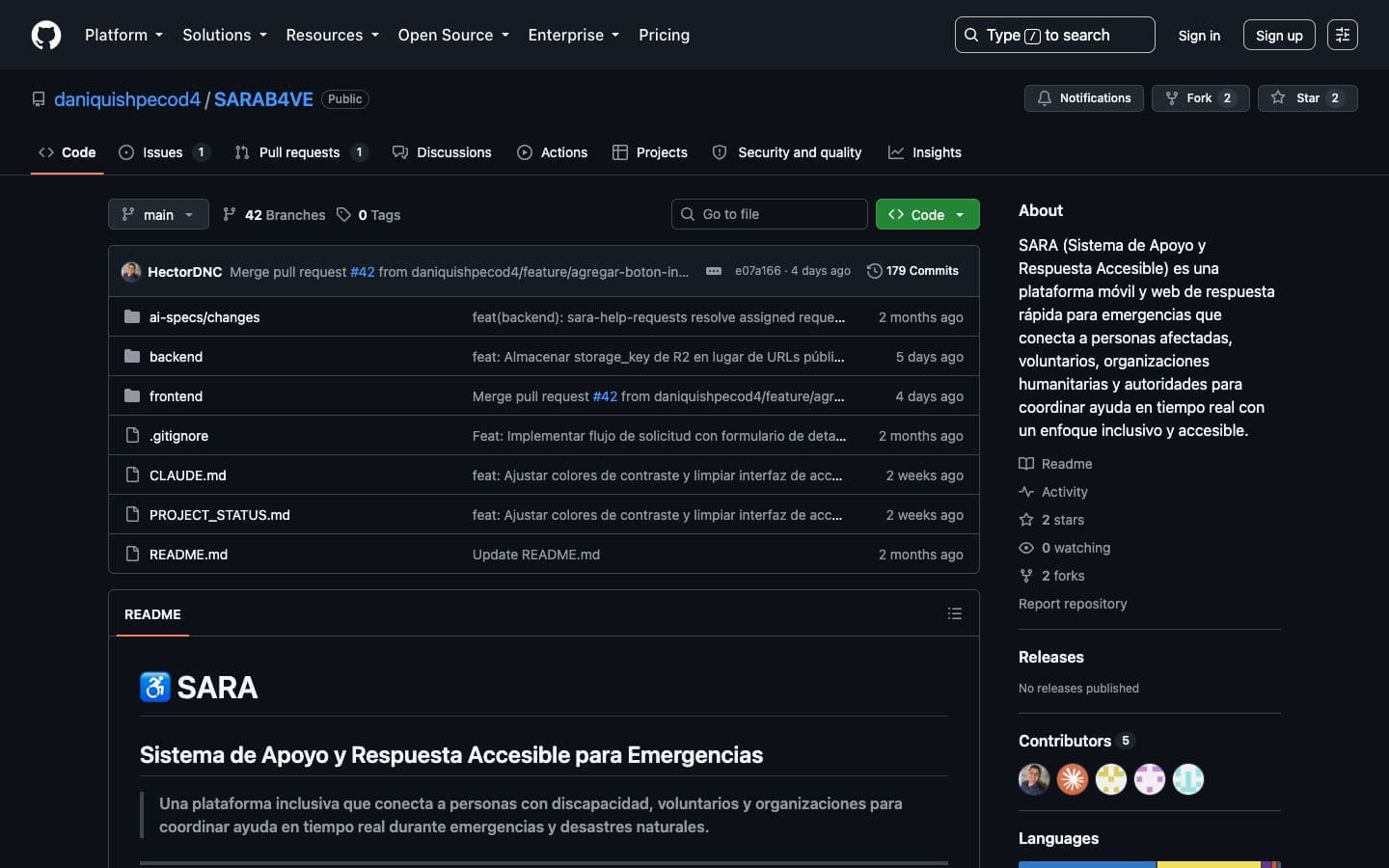
Task: Click the .gitignore file icon
Action: 132,435
